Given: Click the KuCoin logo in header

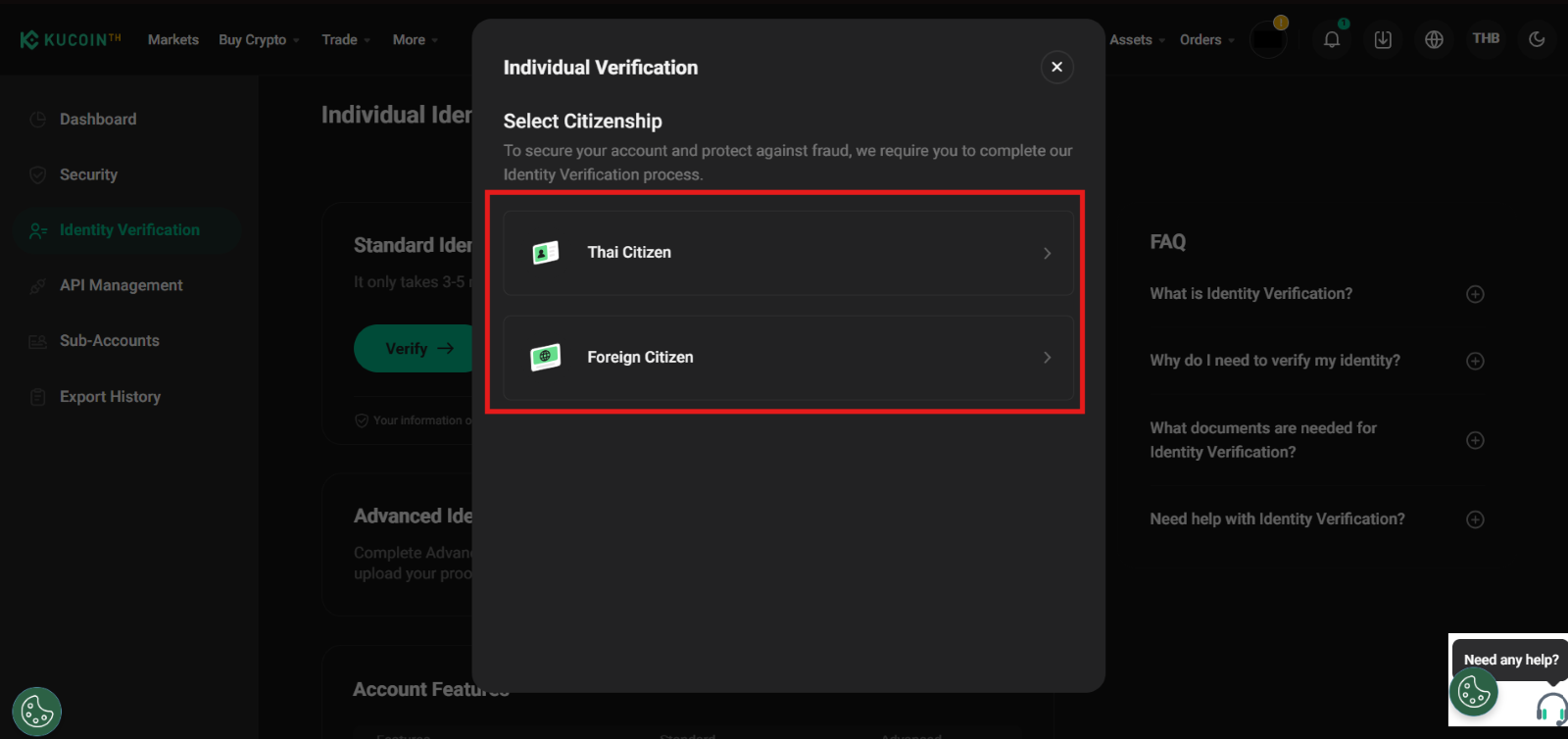Looking at the screenshot, I should 71,39.
